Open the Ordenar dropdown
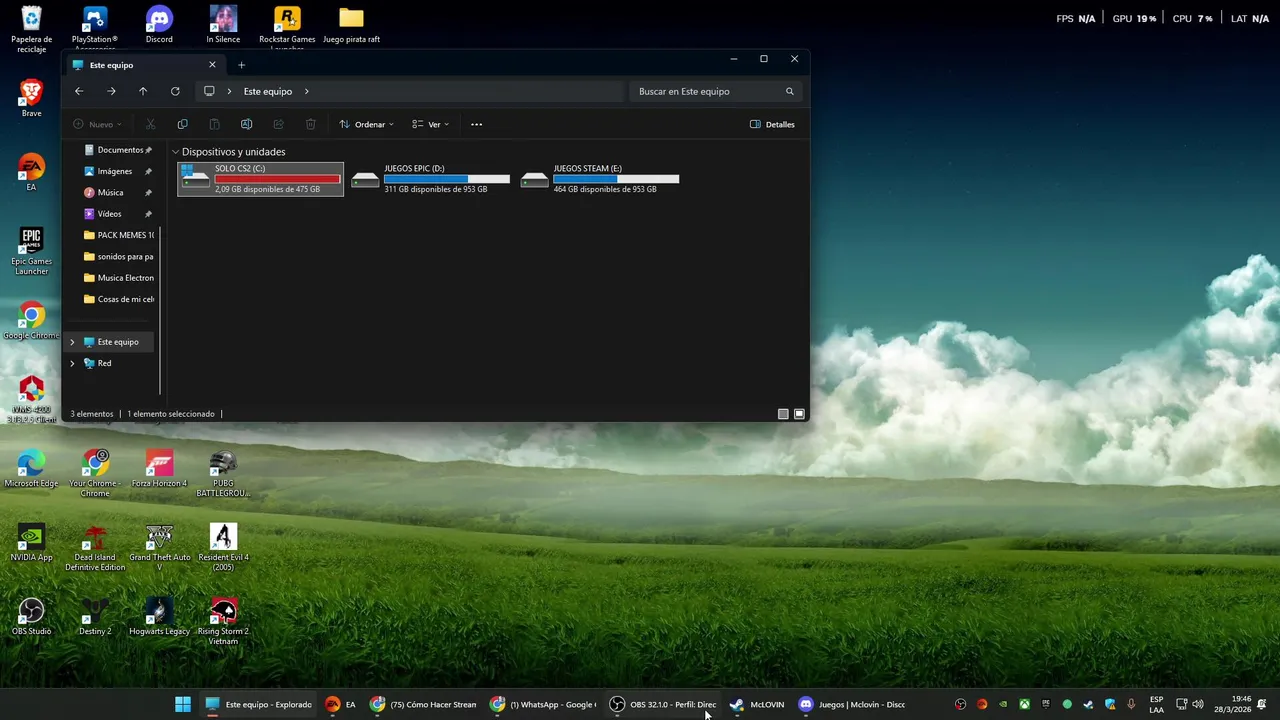Viewport: 1280px width, 720px height. click(366, 124)
